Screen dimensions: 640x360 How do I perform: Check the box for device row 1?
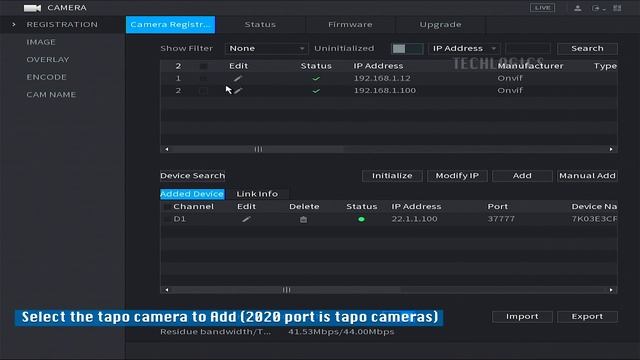(203, 78)
